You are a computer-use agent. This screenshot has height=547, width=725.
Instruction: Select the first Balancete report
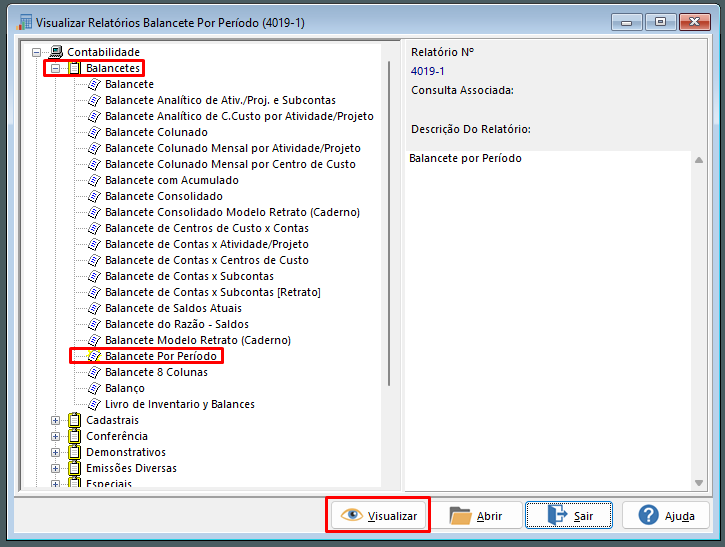129,84
